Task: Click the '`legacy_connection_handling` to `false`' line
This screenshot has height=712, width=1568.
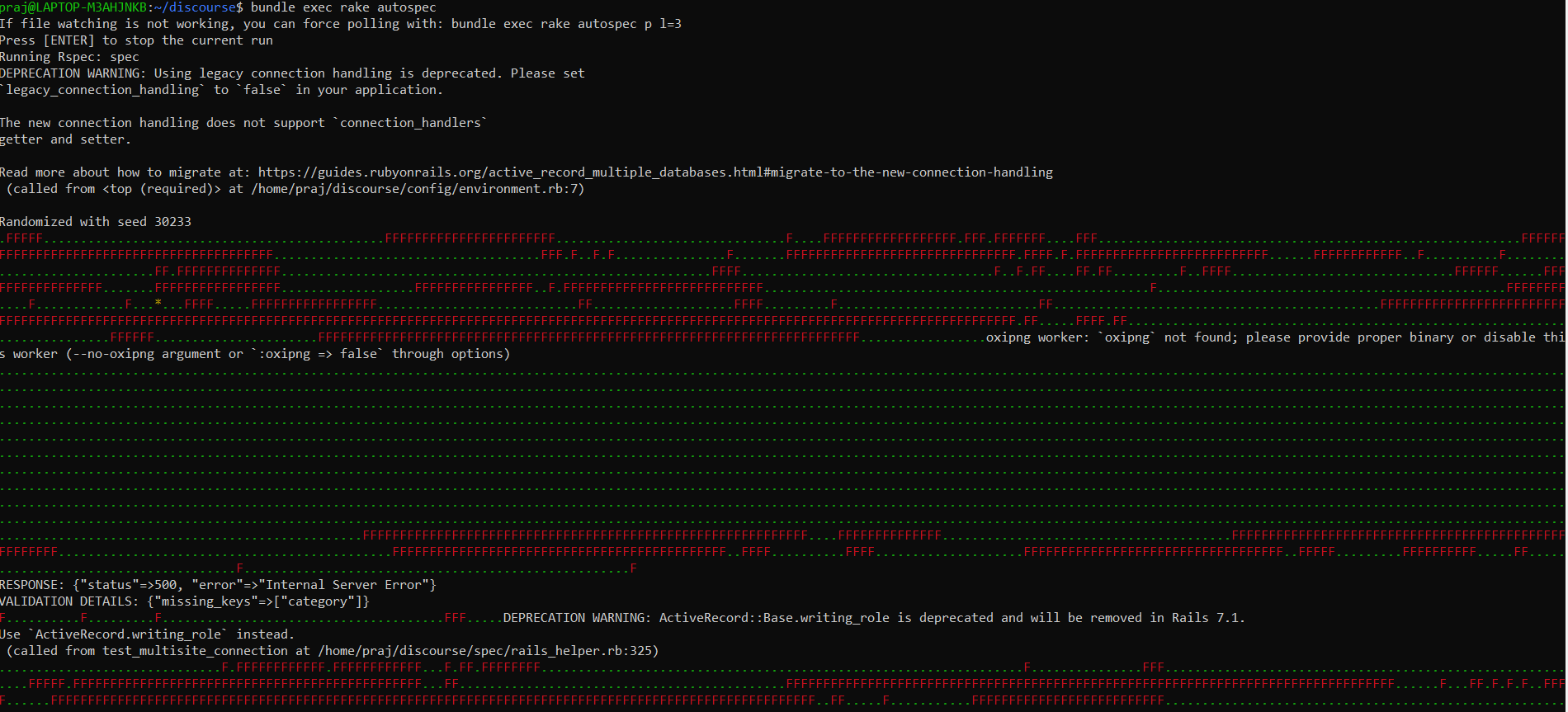Action: 221,90
